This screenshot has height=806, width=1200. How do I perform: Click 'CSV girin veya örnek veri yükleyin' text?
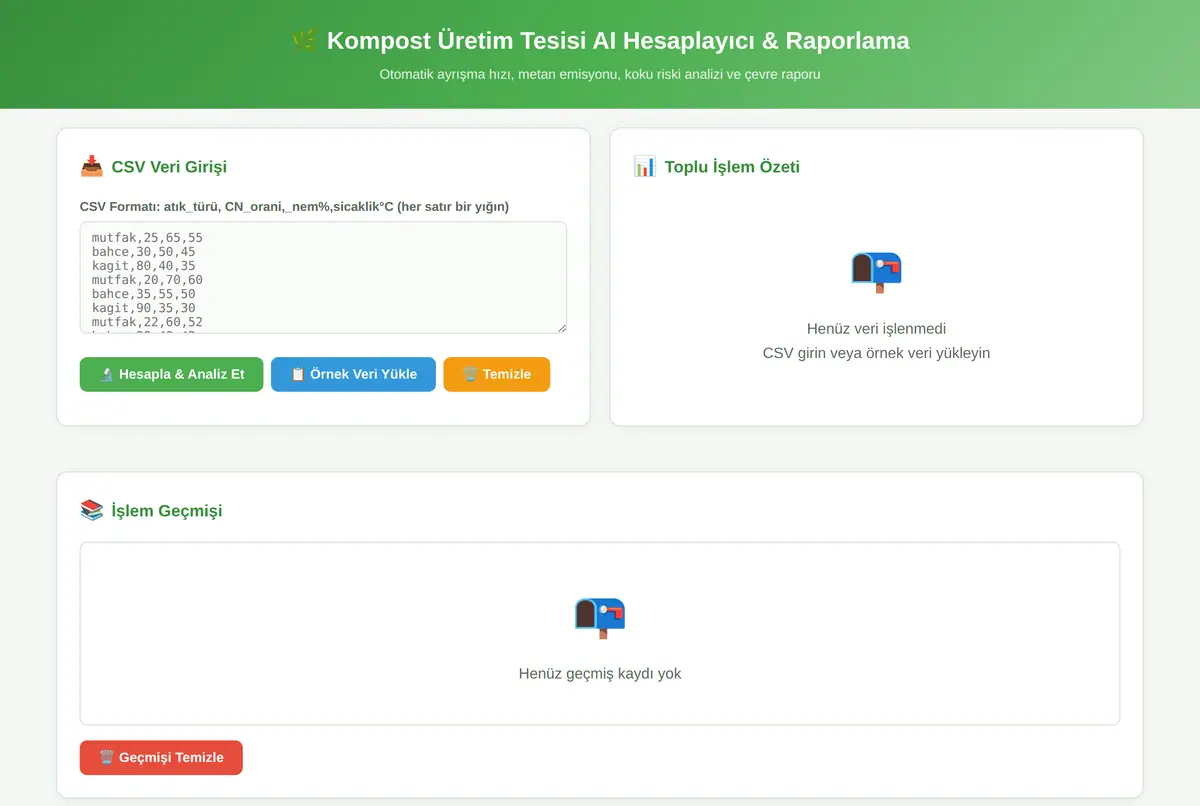[x=876, y=353]
